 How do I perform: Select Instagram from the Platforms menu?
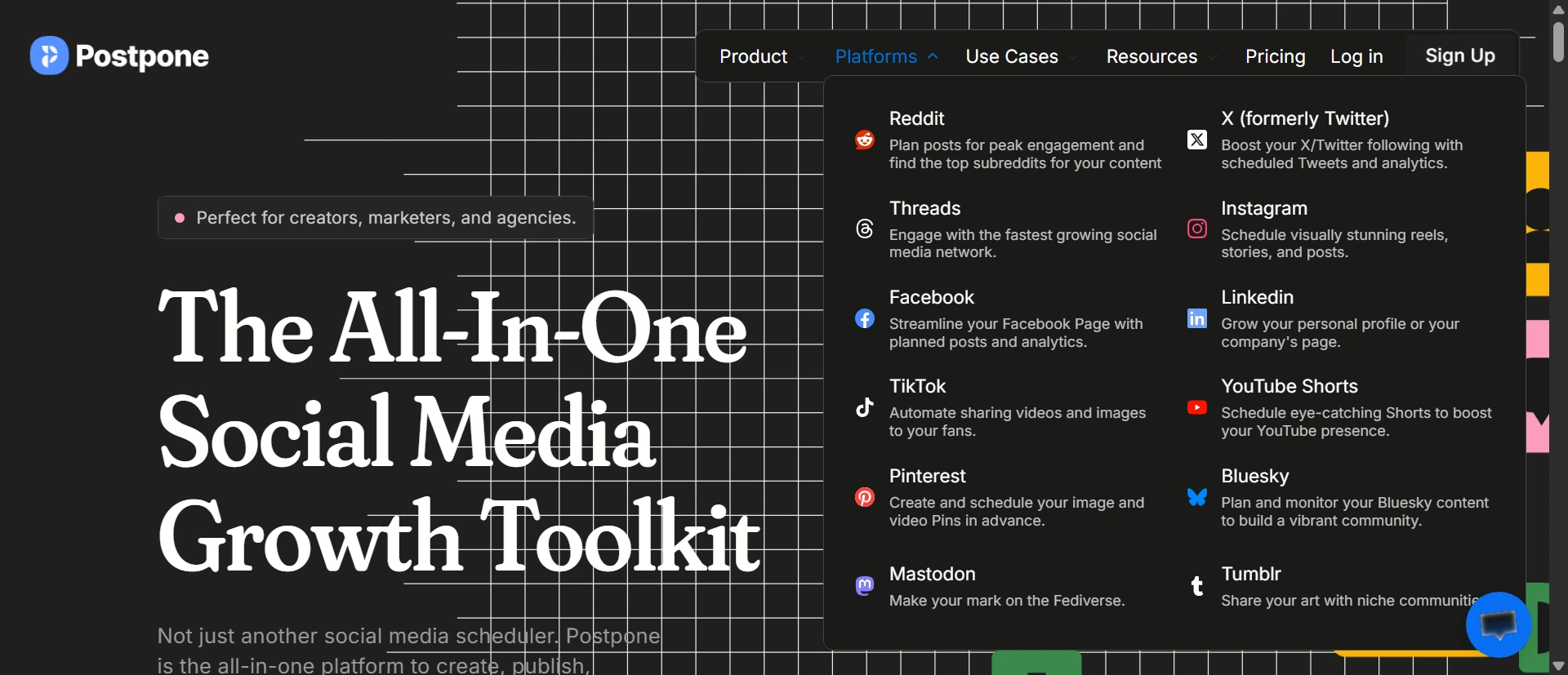[1264, 208]
